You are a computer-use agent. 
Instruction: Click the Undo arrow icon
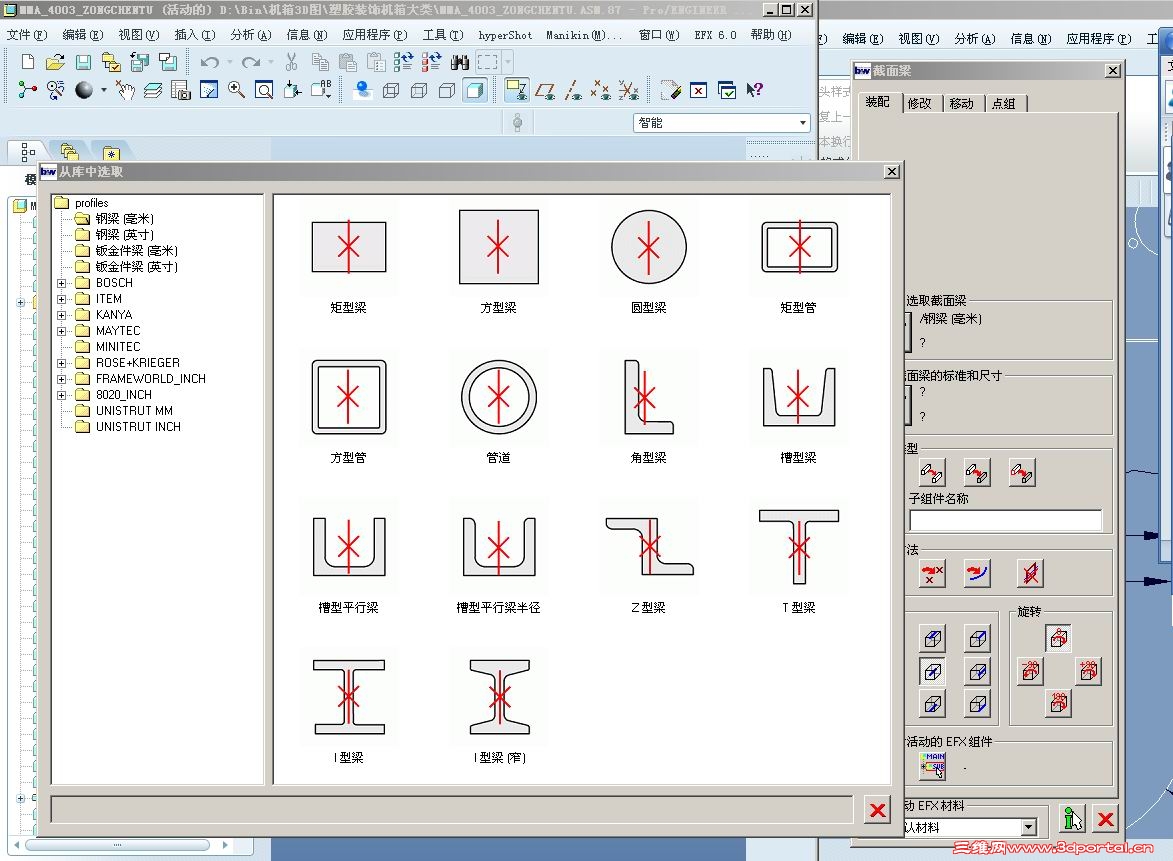210,62
